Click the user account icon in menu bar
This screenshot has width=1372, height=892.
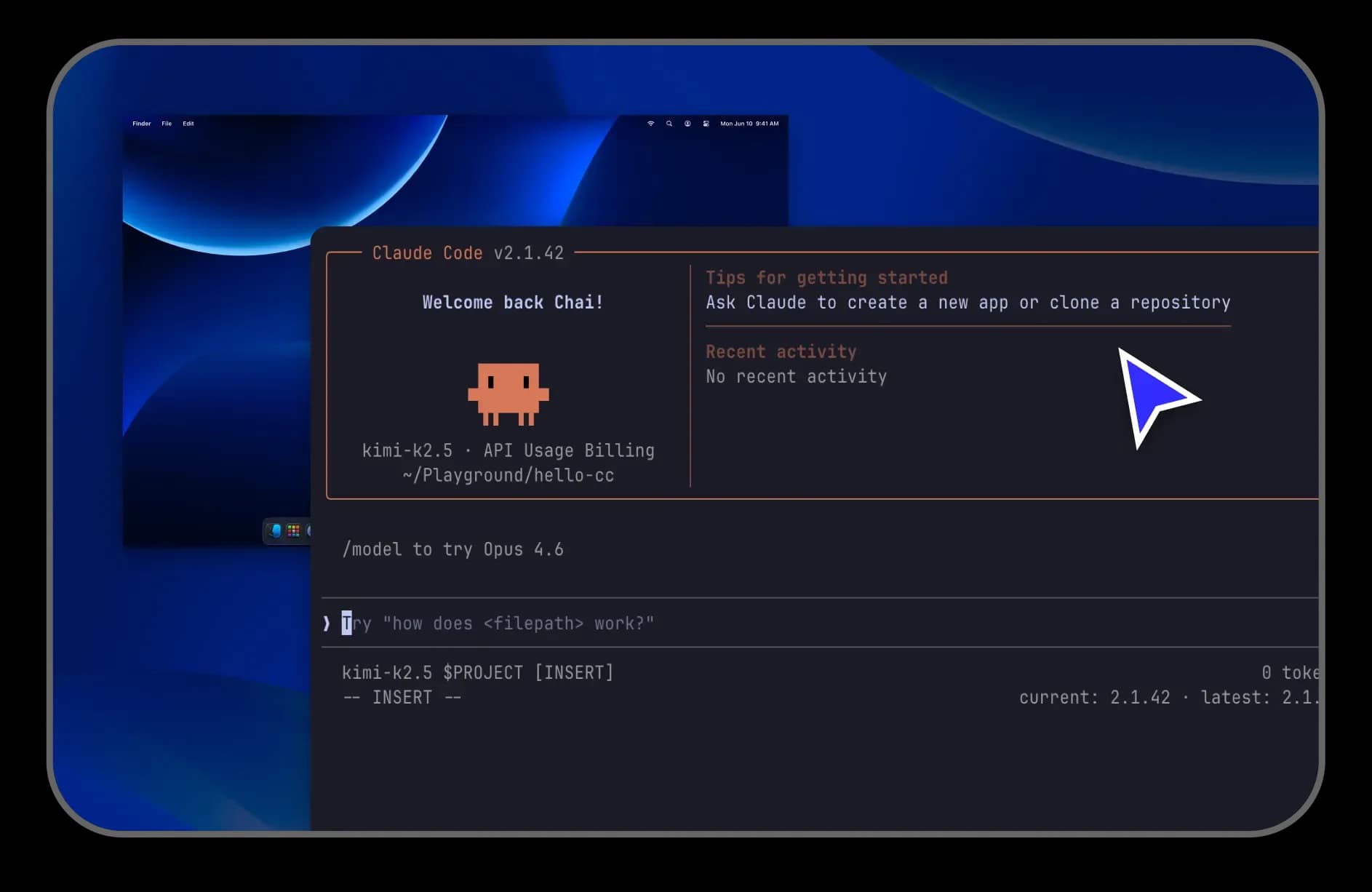[687, 124]
